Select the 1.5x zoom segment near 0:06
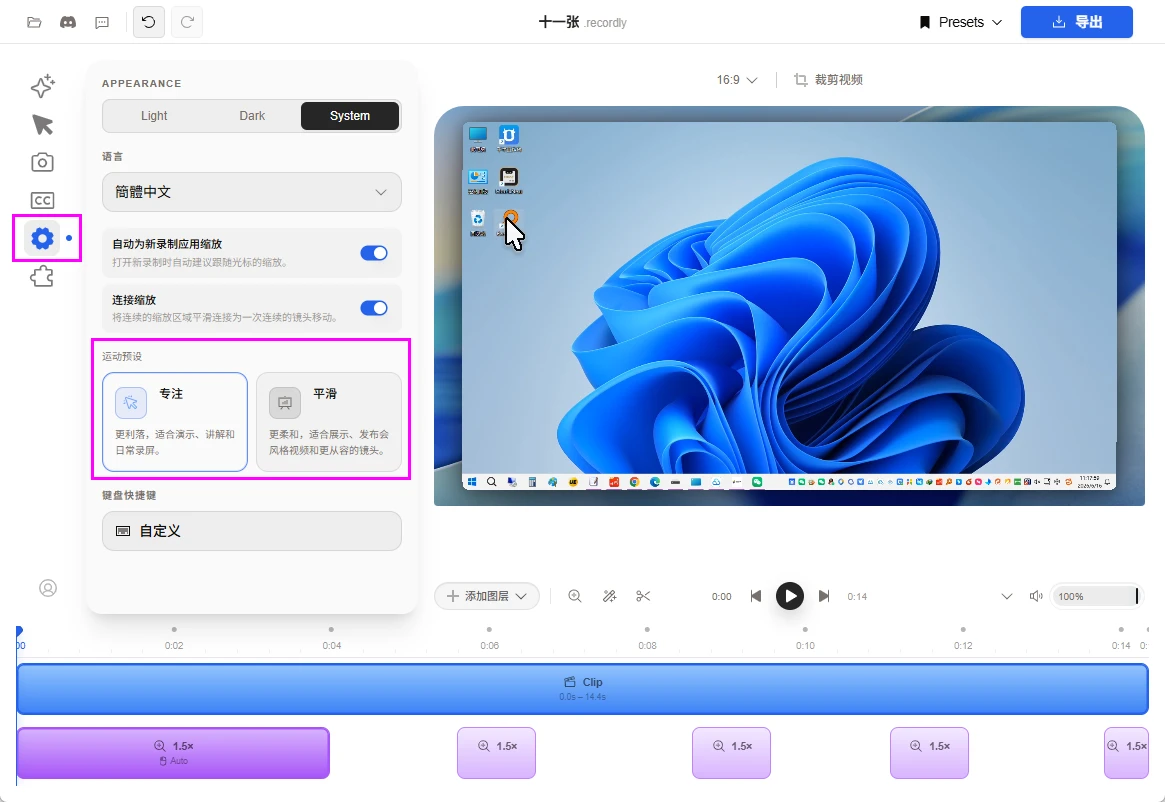1165x802 pixels. (x=496, y=753)
